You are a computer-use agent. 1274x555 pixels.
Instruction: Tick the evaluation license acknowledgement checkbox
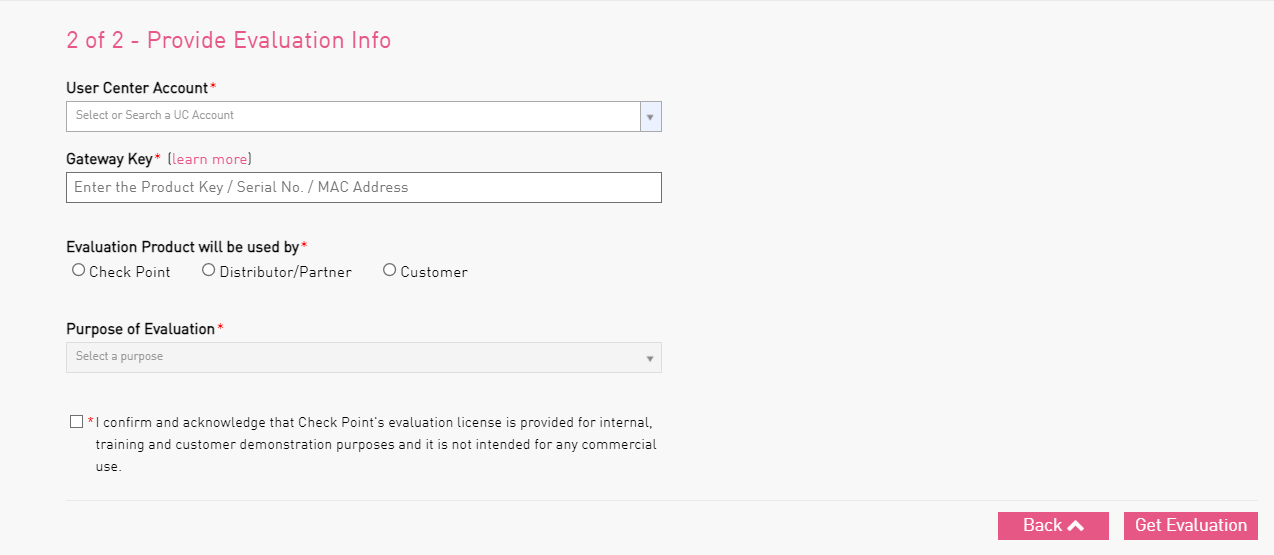coord(77,421)
